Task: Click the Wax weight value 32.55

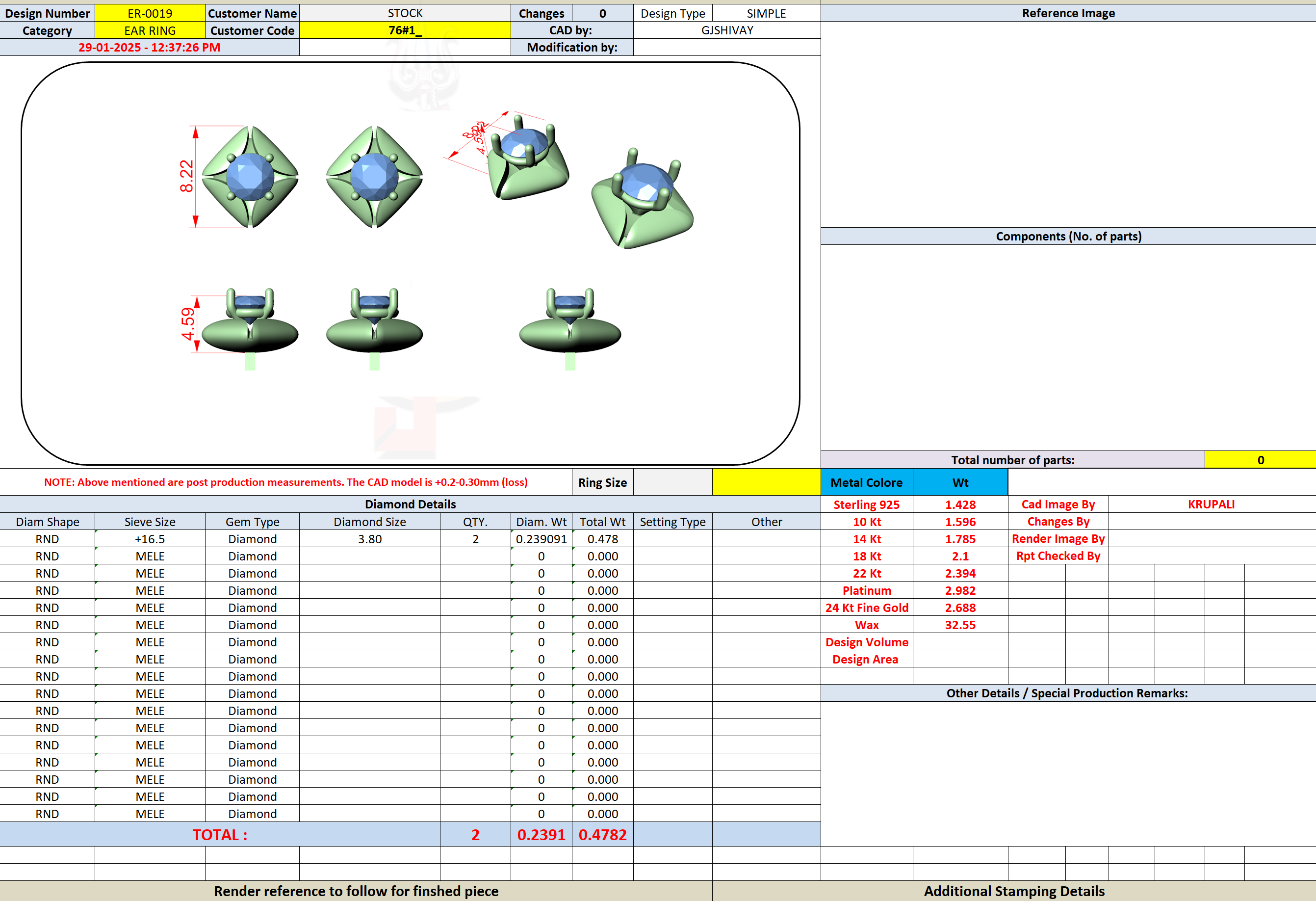Action: (960, 625)
